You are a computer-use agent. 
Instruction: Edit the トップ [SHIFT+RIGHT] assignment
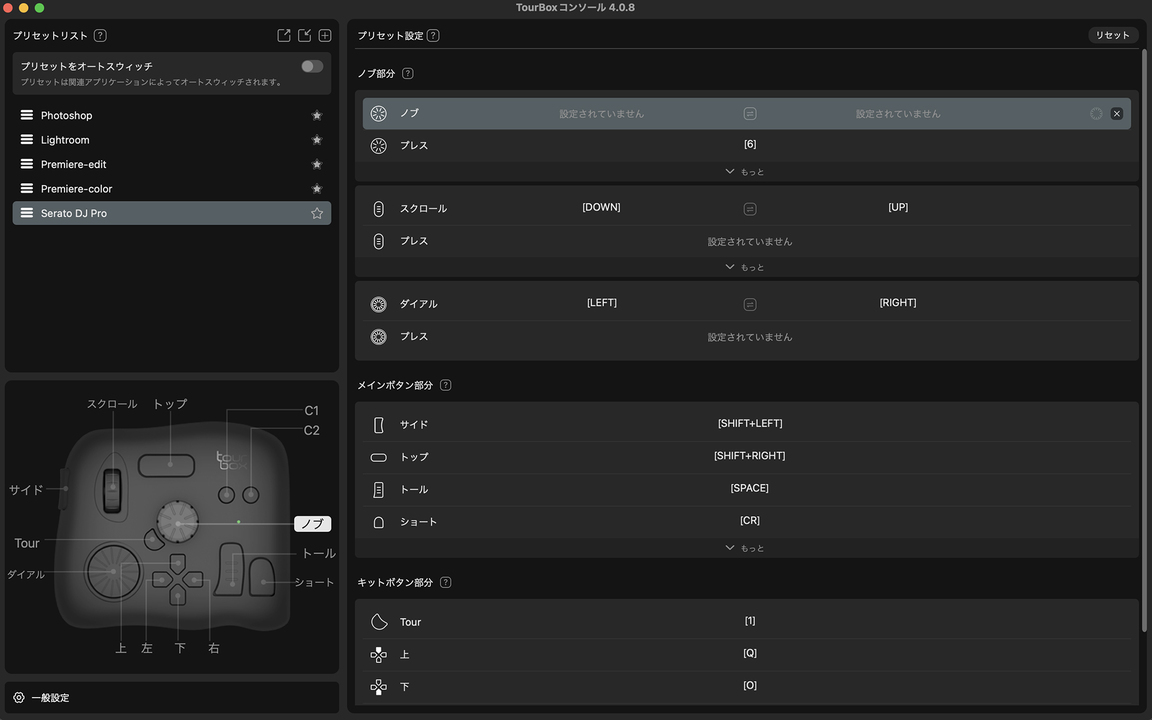pyautogui.click(x=749, y=456)
